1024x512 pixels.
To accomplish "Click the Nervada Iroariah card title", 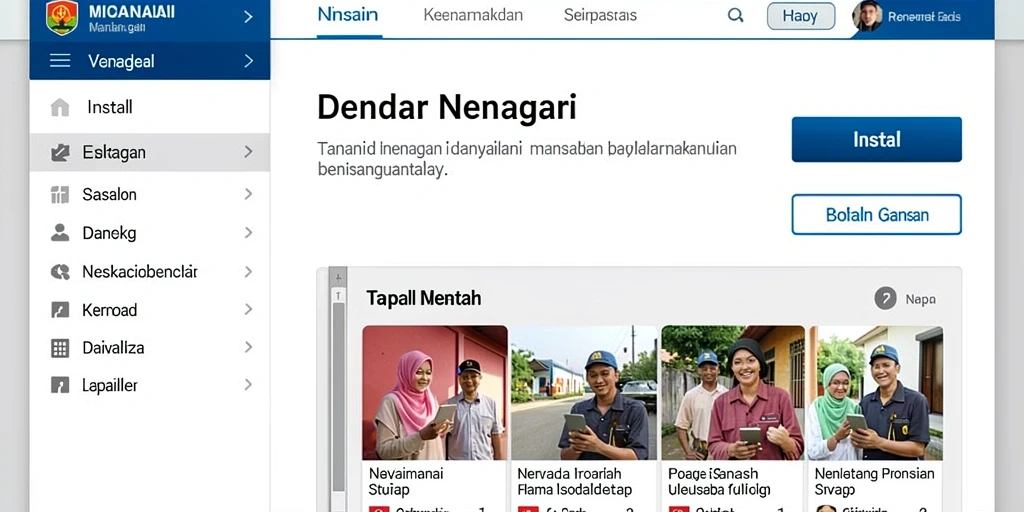I will pyautogui.click(x=575, y=481).
